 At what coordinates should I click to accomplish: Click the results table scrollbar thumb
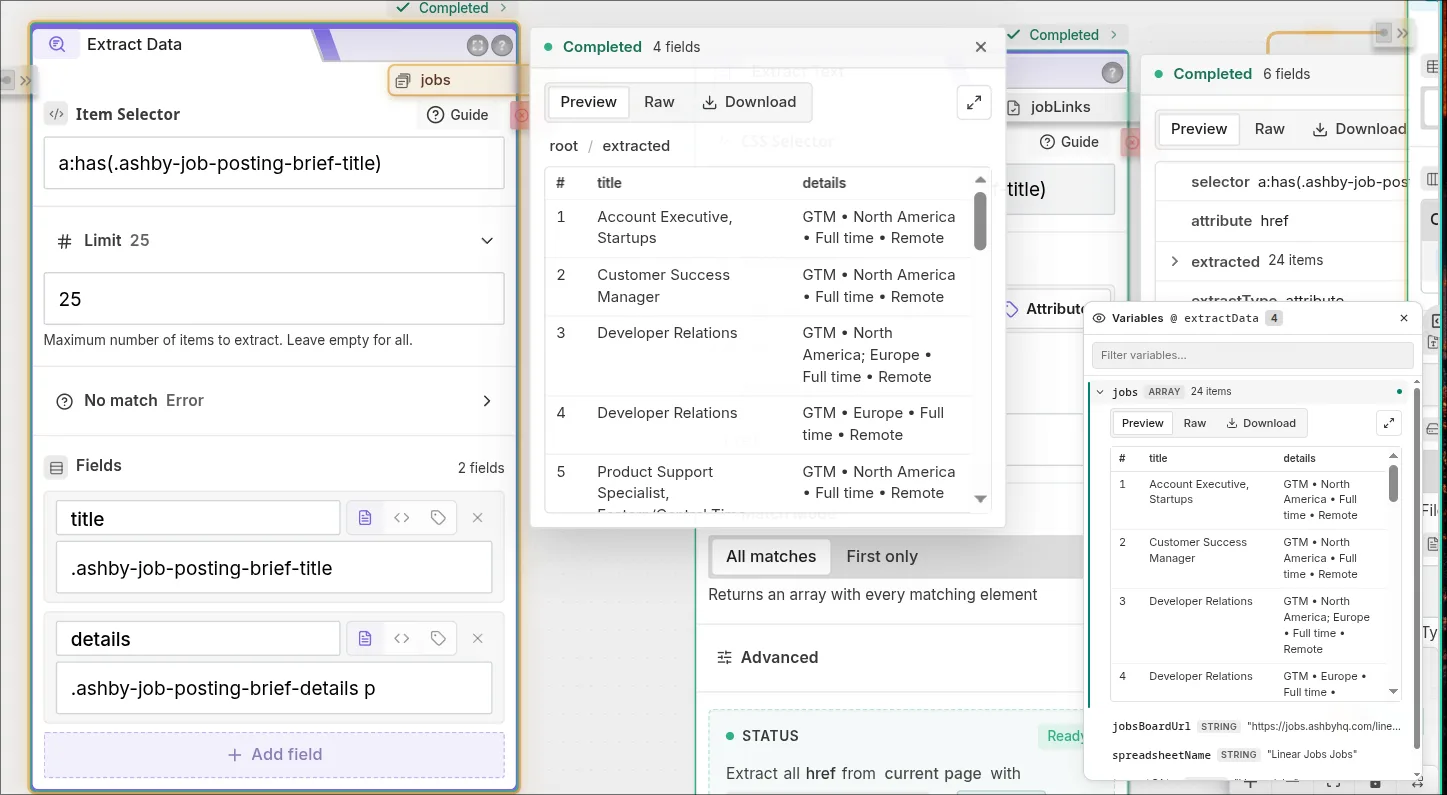[x=980, y=221]
